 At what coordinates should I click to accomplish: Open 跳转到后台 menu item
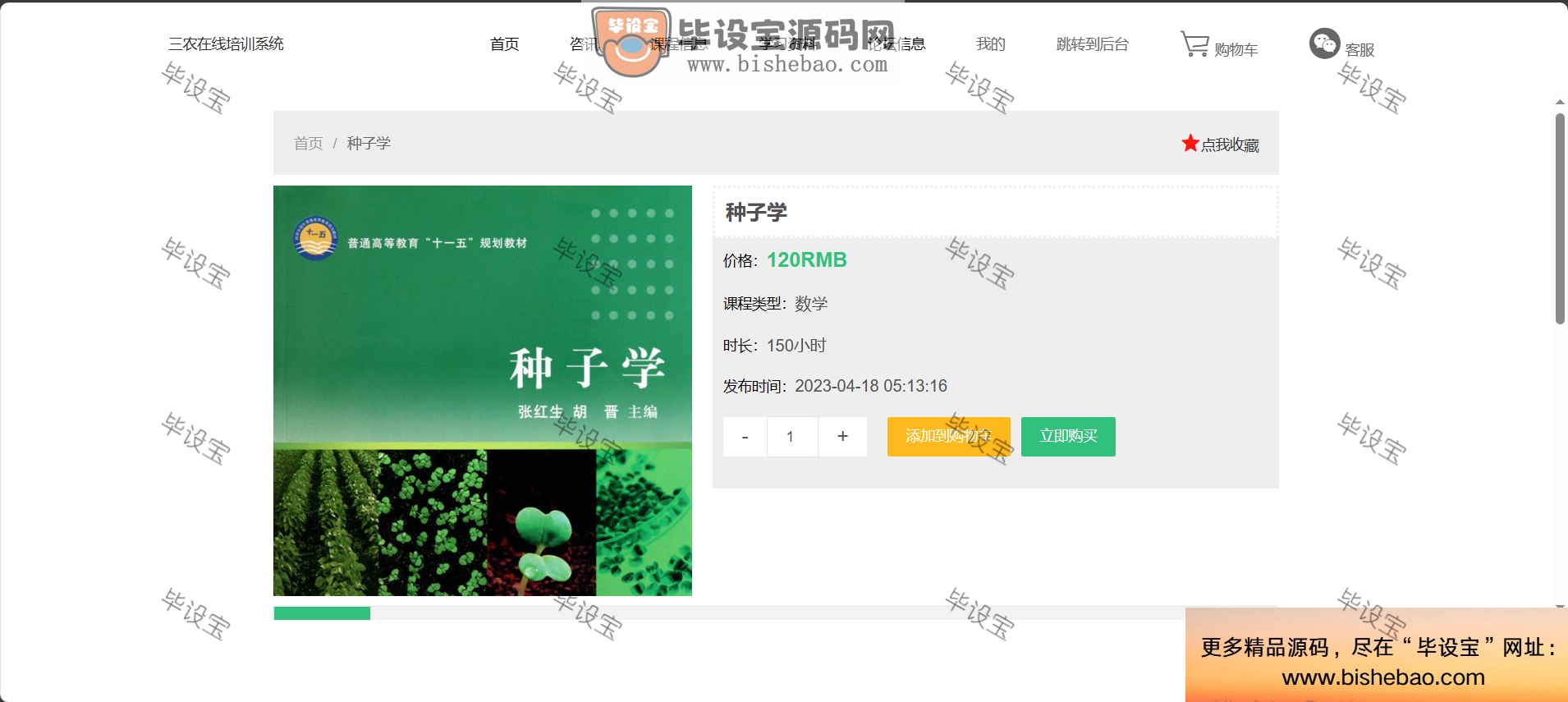(x=1092, y=44)
